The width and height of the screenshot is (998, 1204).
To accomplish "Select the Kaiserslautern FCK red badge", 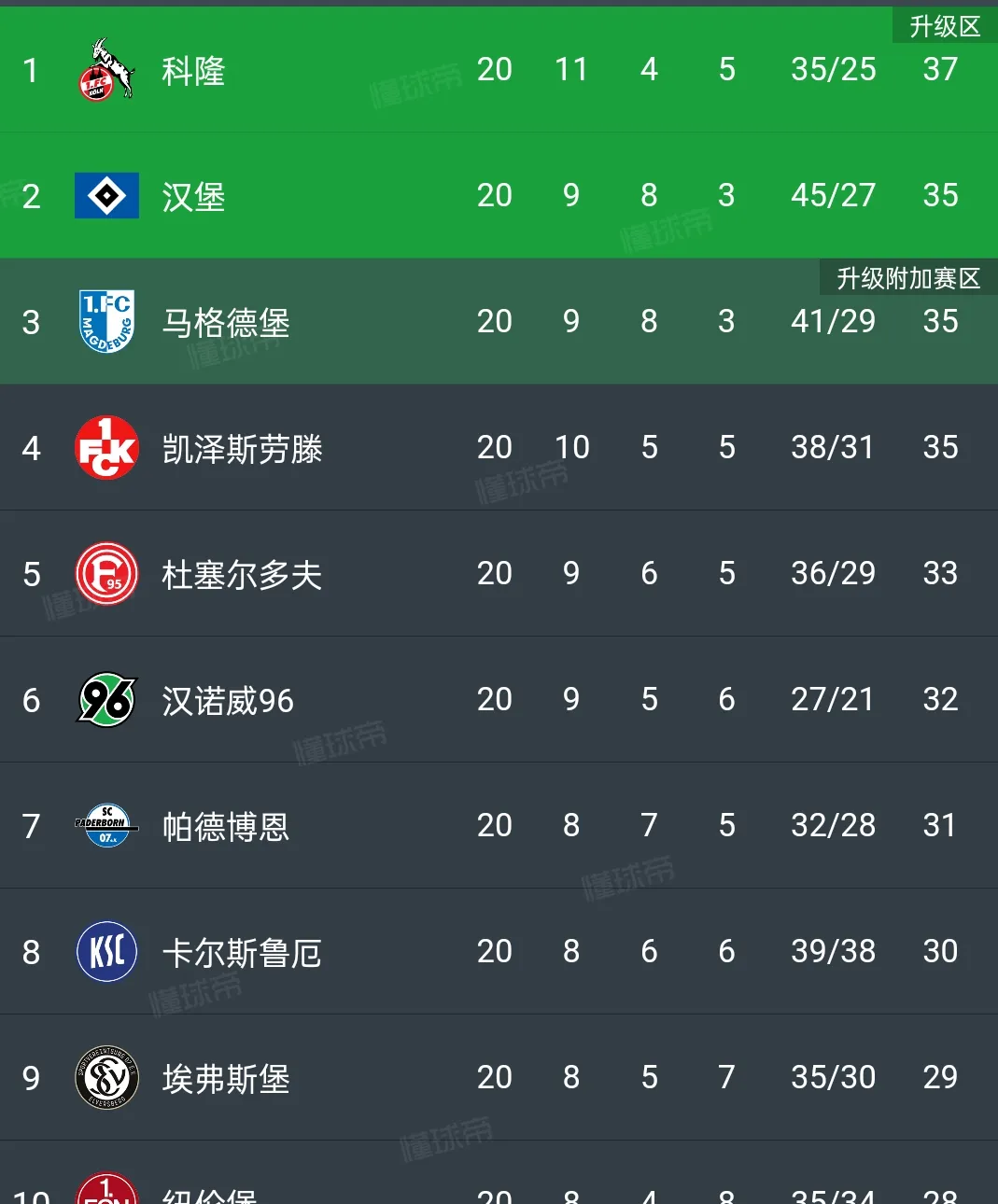I will point(106,447).
